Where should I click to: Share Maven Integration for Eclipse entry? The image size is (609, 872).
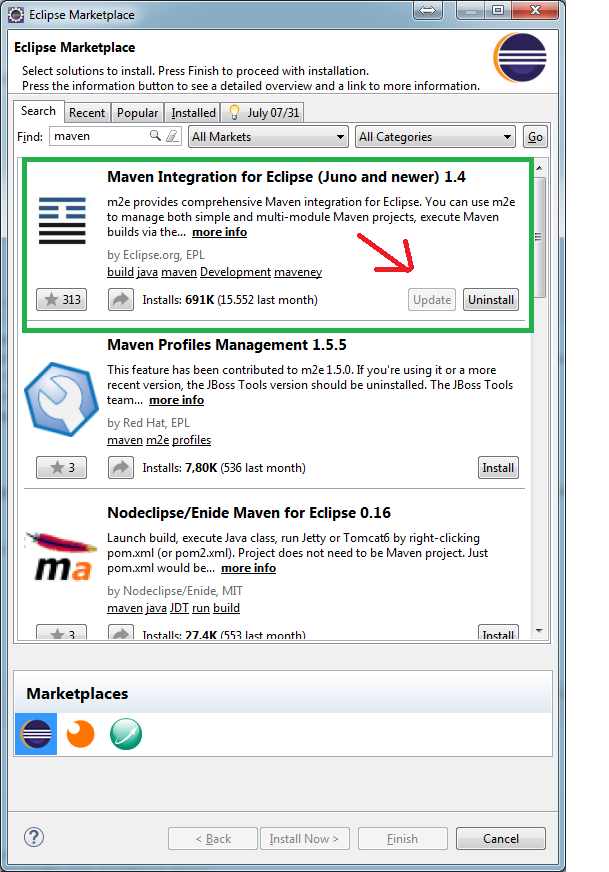[121, 300]
